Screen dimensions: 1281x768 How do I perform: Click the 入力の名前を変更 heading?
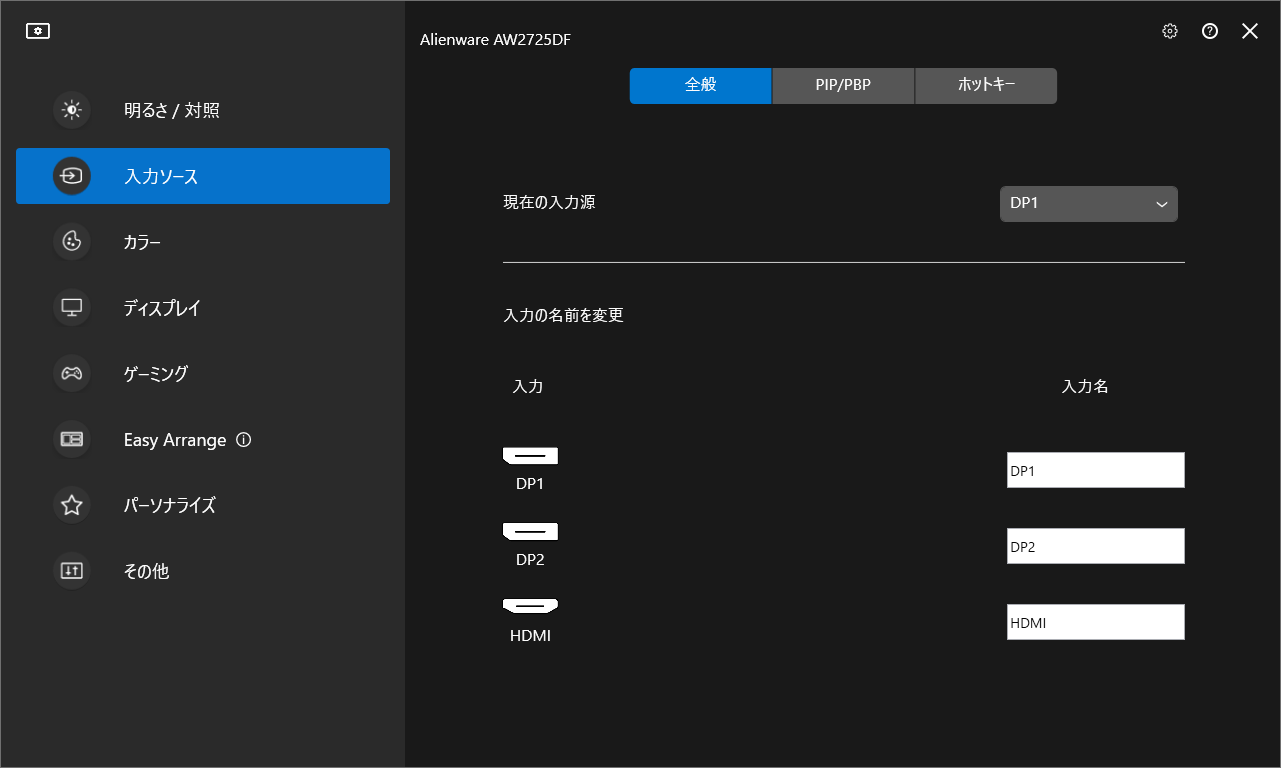click(563, 315)
